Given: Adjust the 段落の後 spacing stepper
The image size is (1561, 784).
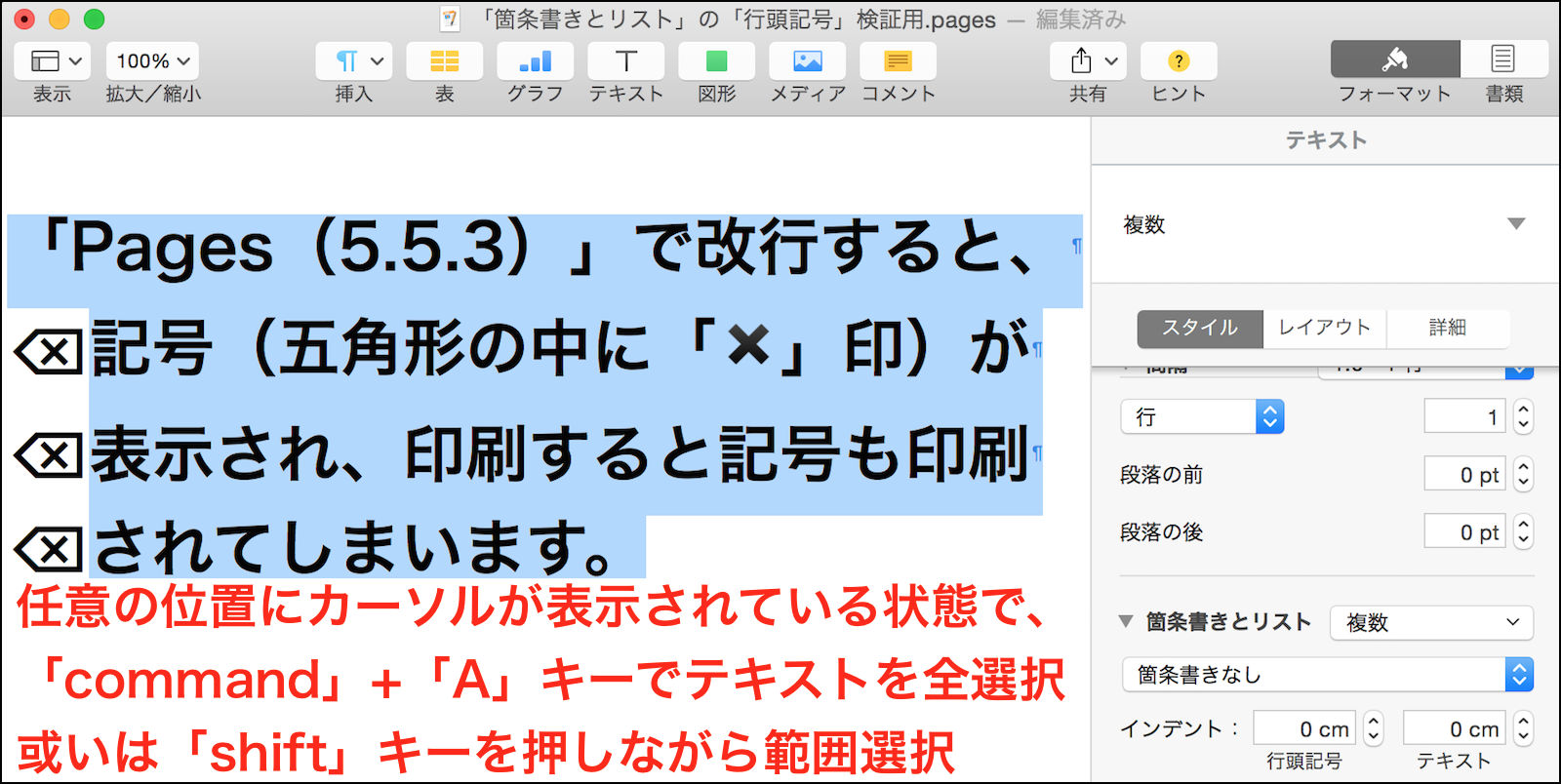Looking at the screenshot, I should pos(1523,532).
